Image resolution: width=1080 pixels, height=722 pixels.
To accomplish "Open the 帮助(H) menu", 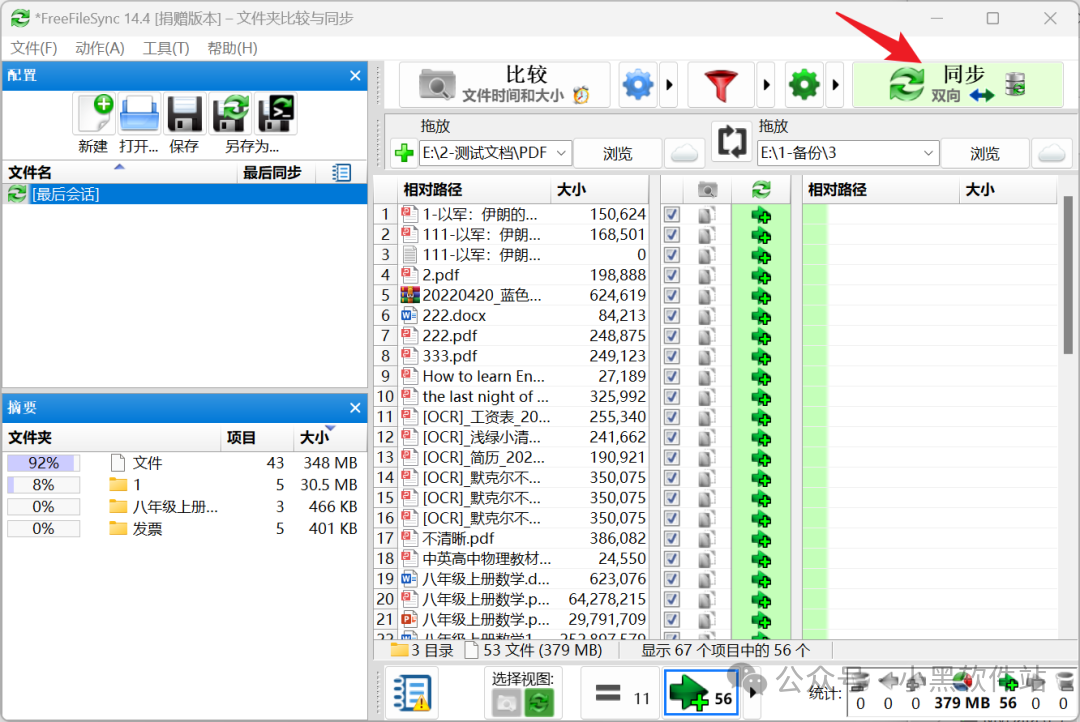I will click(x=232, y=48).
